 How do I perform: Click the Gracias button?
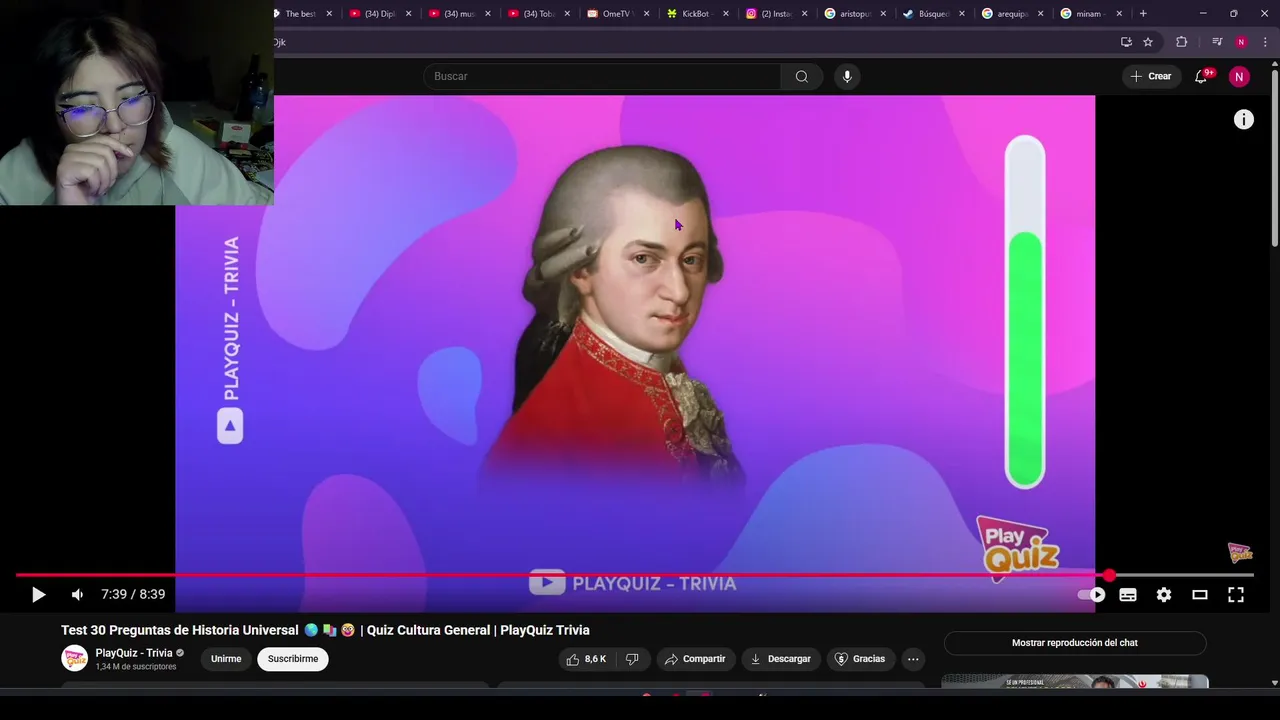[860, 659]
